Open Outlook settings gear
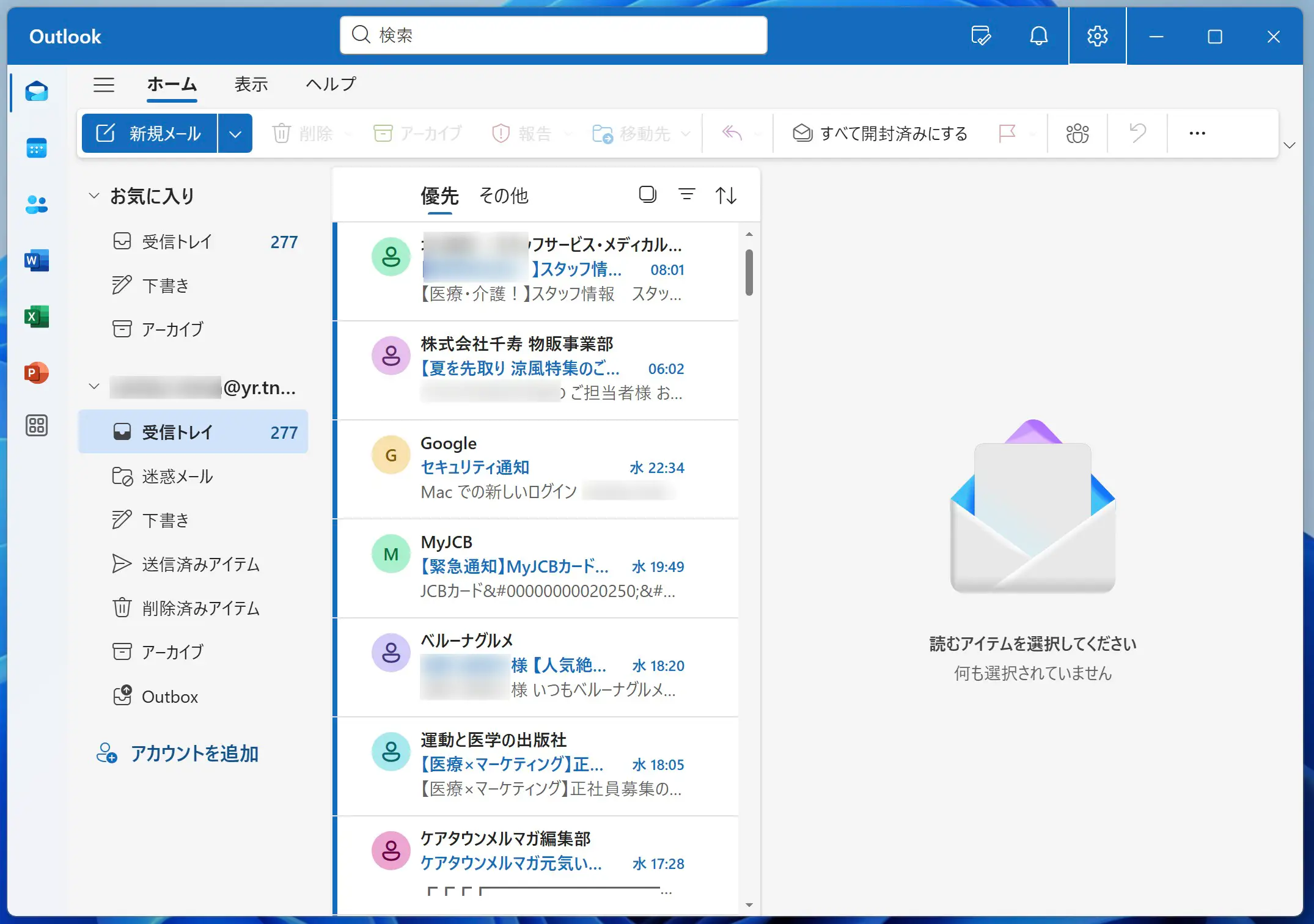 point(1097,36)
